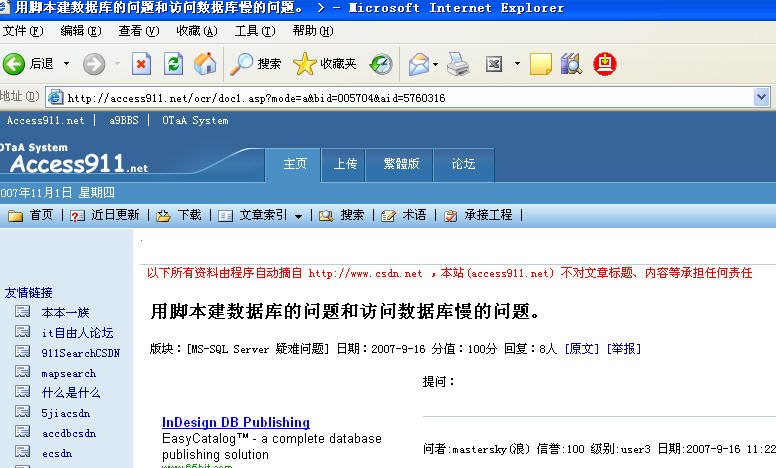
Task: Switch to the 繁體版 tab
Action: tap(401, 164)
